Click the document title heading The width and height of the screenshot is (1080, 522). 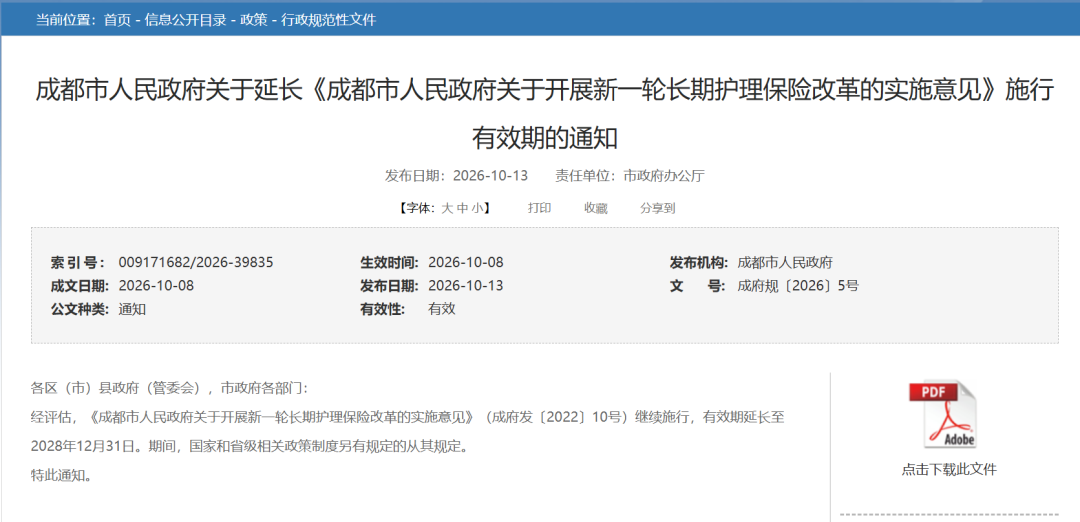(544, 115)
